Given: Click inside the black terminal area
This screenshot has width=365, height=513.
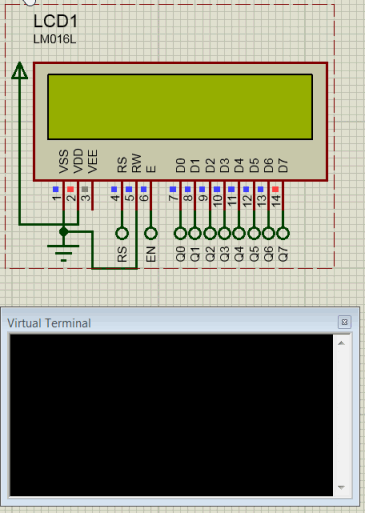Looking at the screenshot, I should (171, 415).
